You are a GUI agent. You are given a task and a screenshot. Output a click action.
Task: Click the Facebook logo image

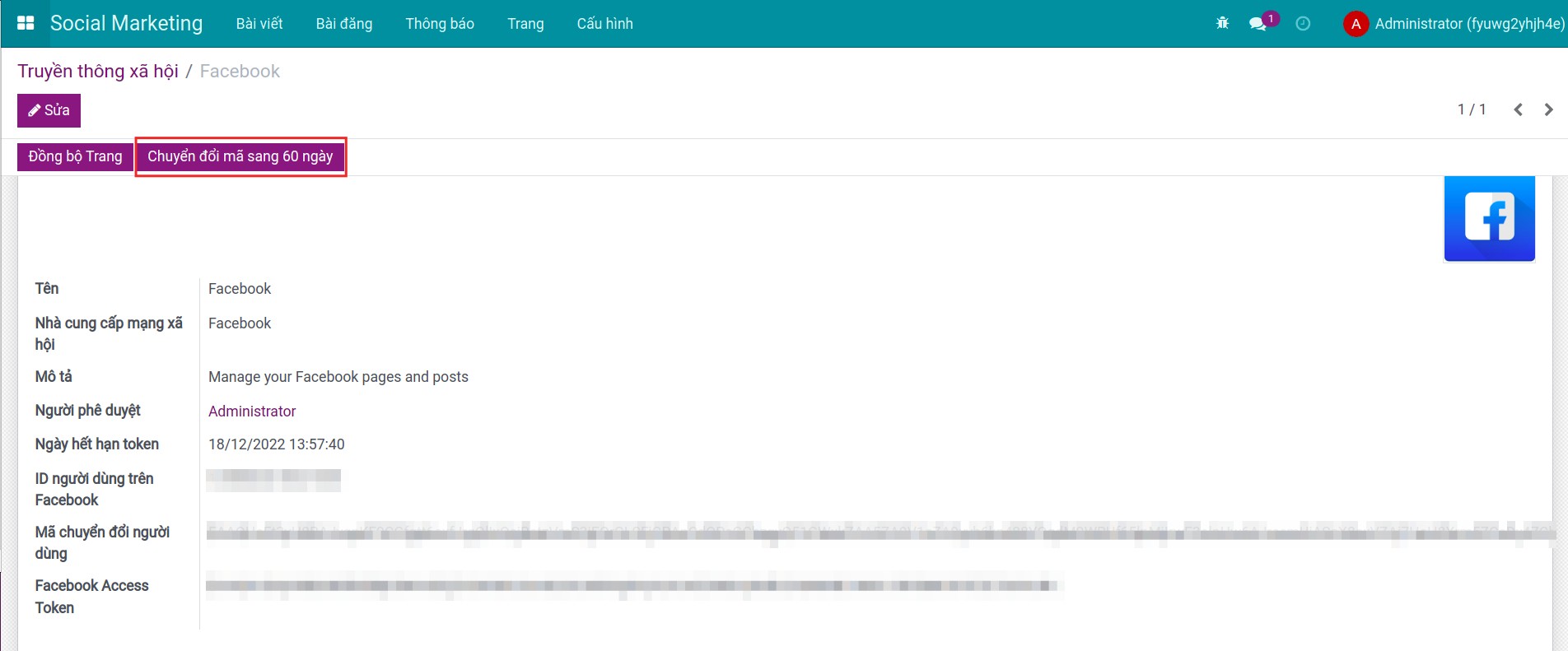point(1489,218)
